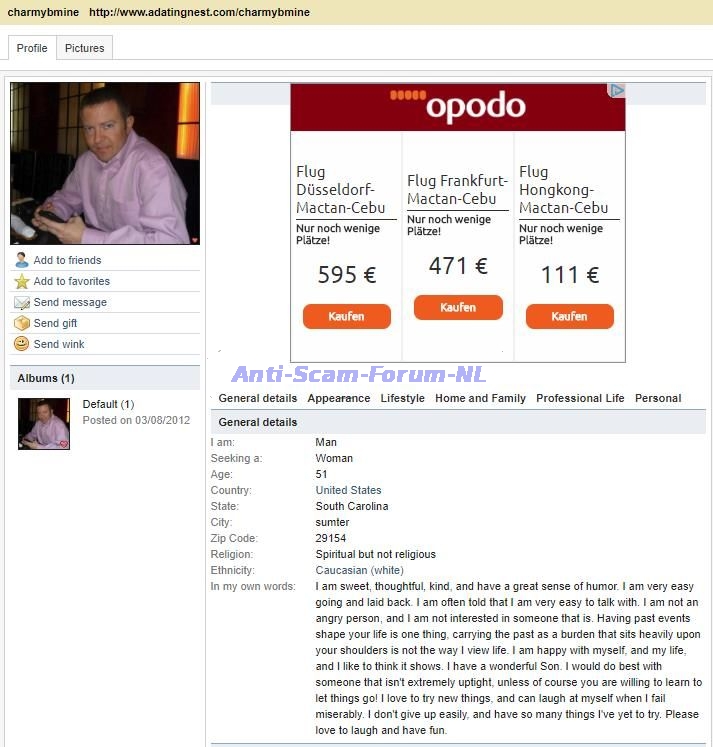
Task: Click Kaufen under 471 € flight
Action: [x=458, y=307]
